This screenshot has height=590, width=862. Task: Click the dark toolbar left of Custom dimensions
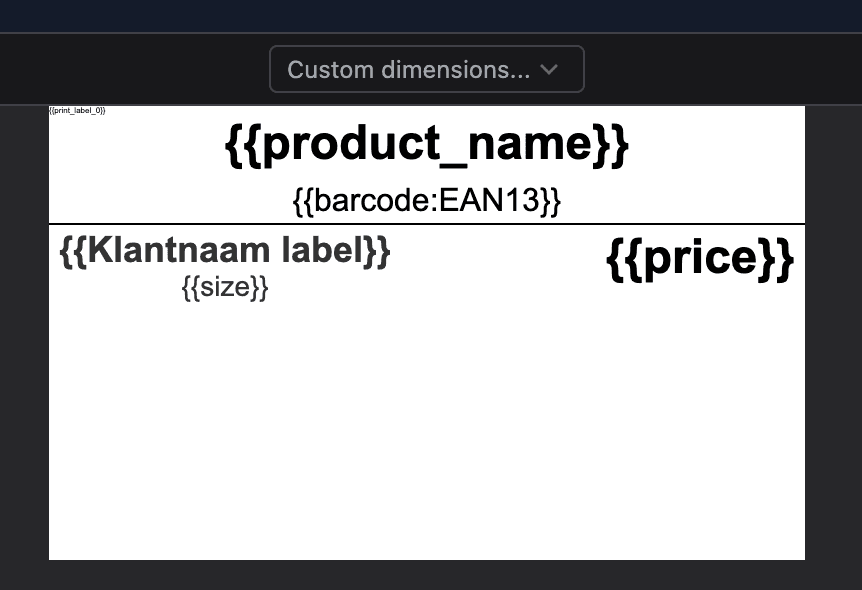(140, 69)
